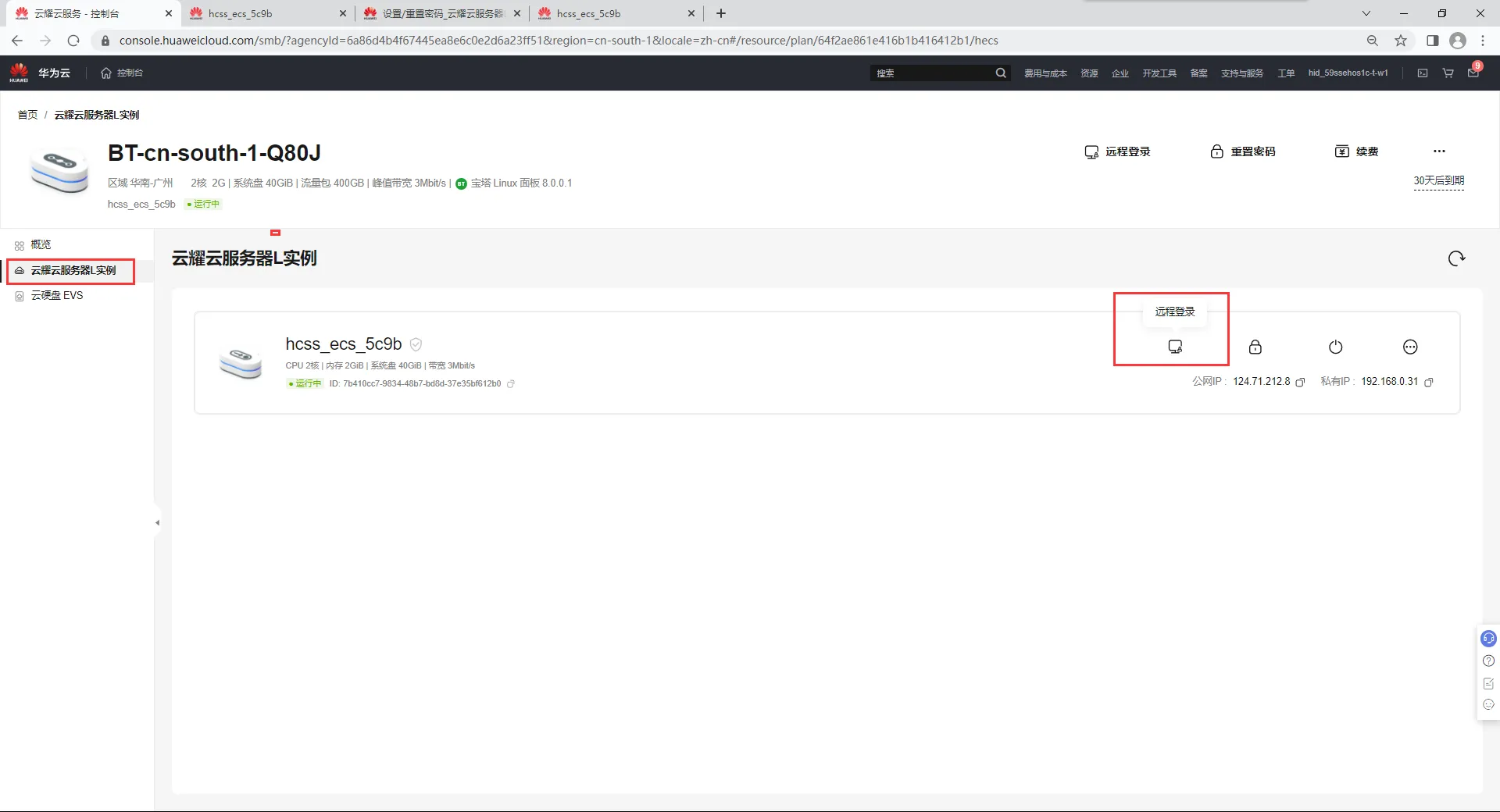Open the Cloud Shell terminal icon

coord(1423,73)
